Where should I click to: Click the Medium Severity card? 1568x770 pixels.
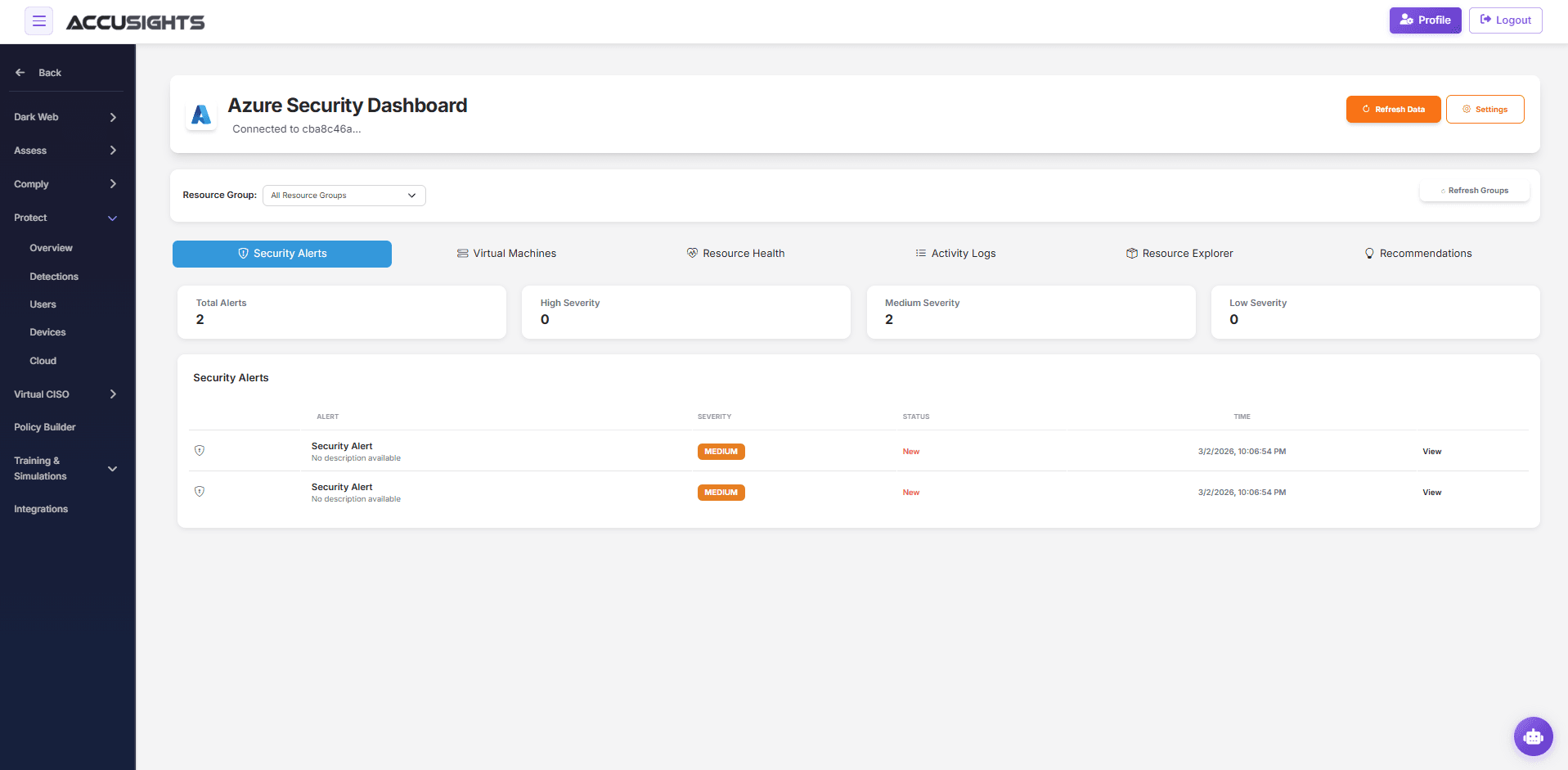pyautogui.click(x=1031, y=312)
